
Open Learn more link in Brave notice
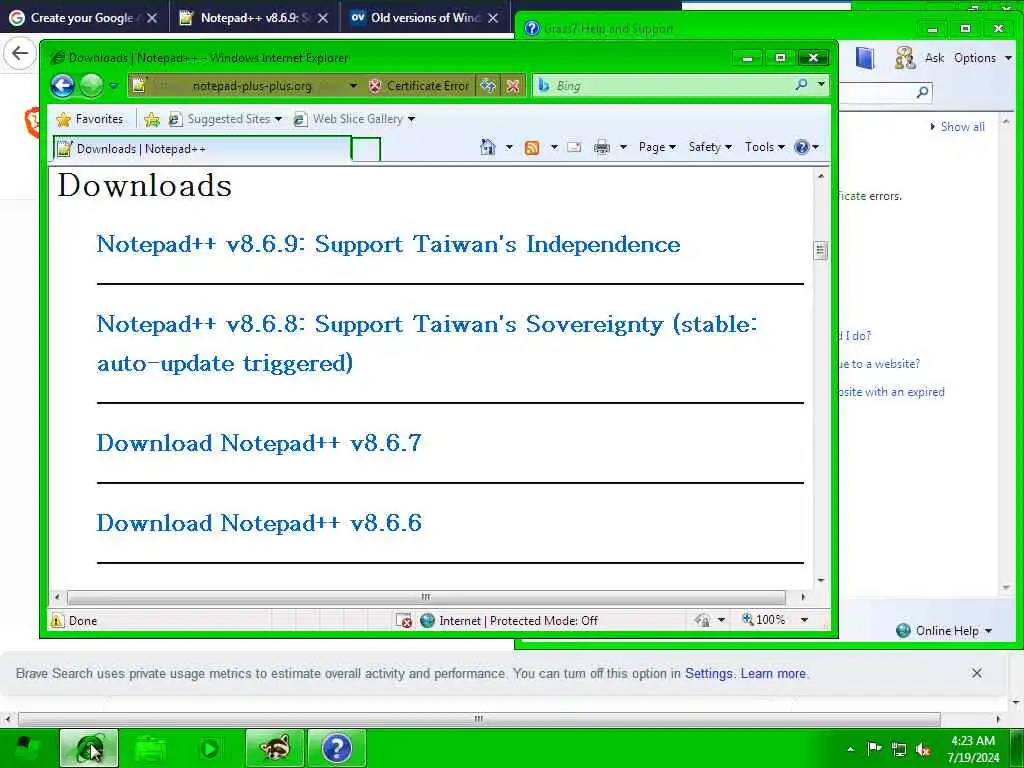773,673
